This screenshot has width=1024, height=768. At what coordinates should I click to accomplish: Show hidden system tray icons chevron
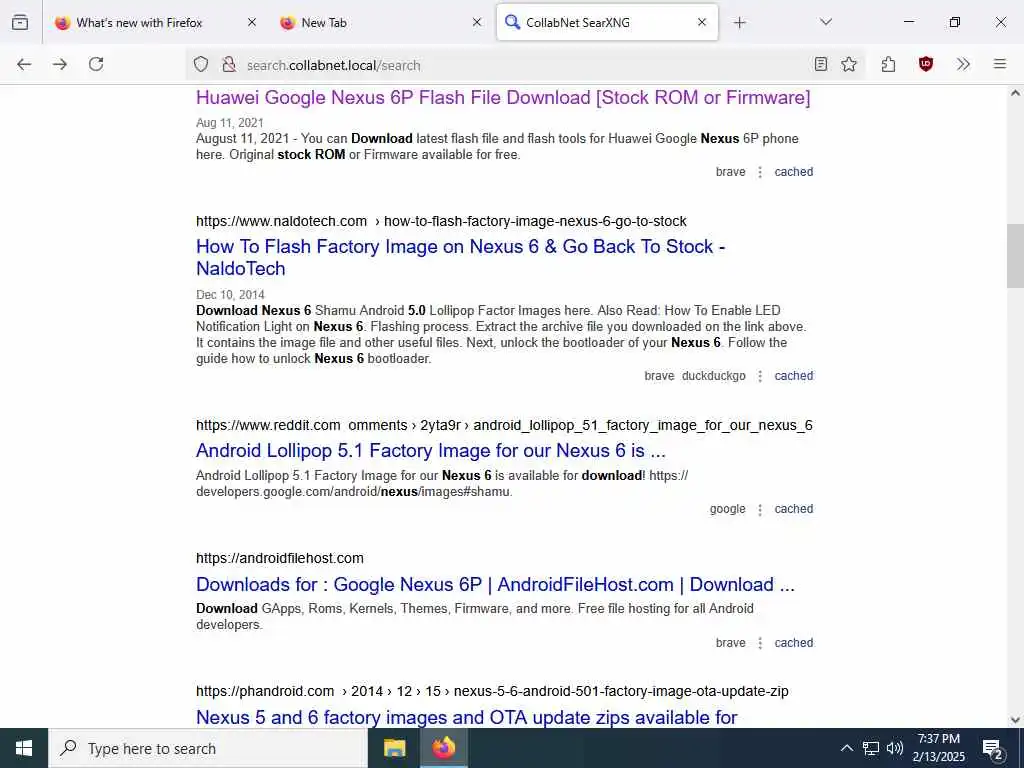(846, 748)
